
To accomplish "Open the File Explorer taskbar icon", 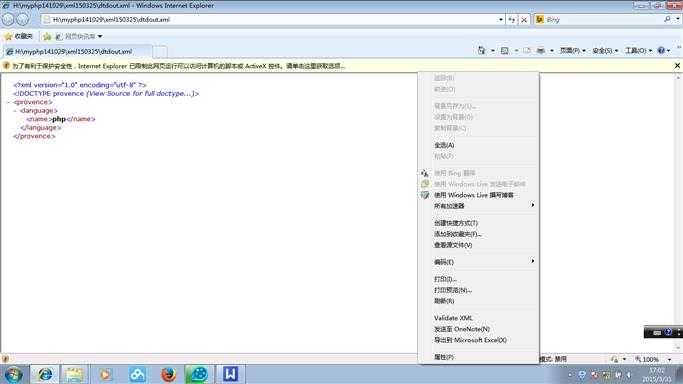I will tap(74, 374).
